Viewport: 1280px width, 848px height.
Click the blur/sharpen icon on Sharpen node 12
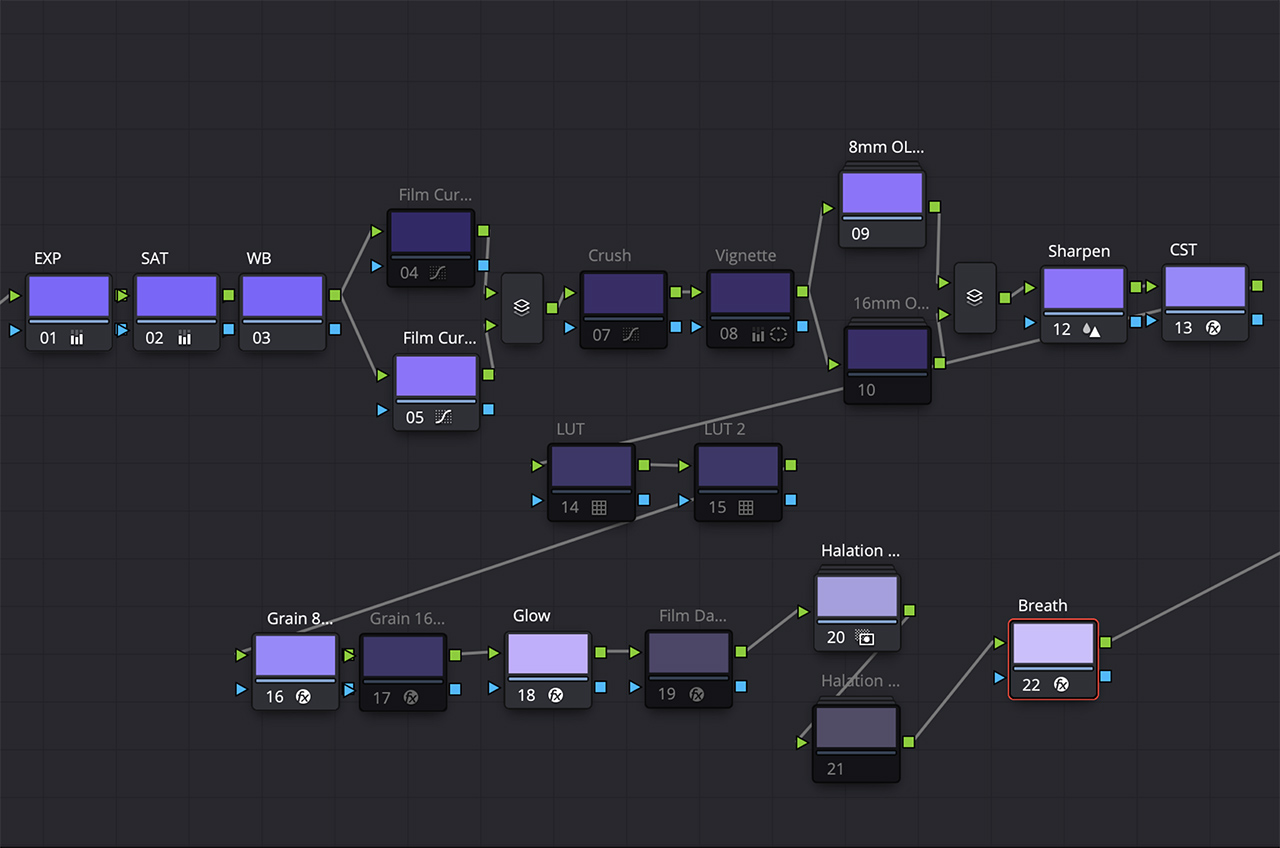pos(1091,329)
